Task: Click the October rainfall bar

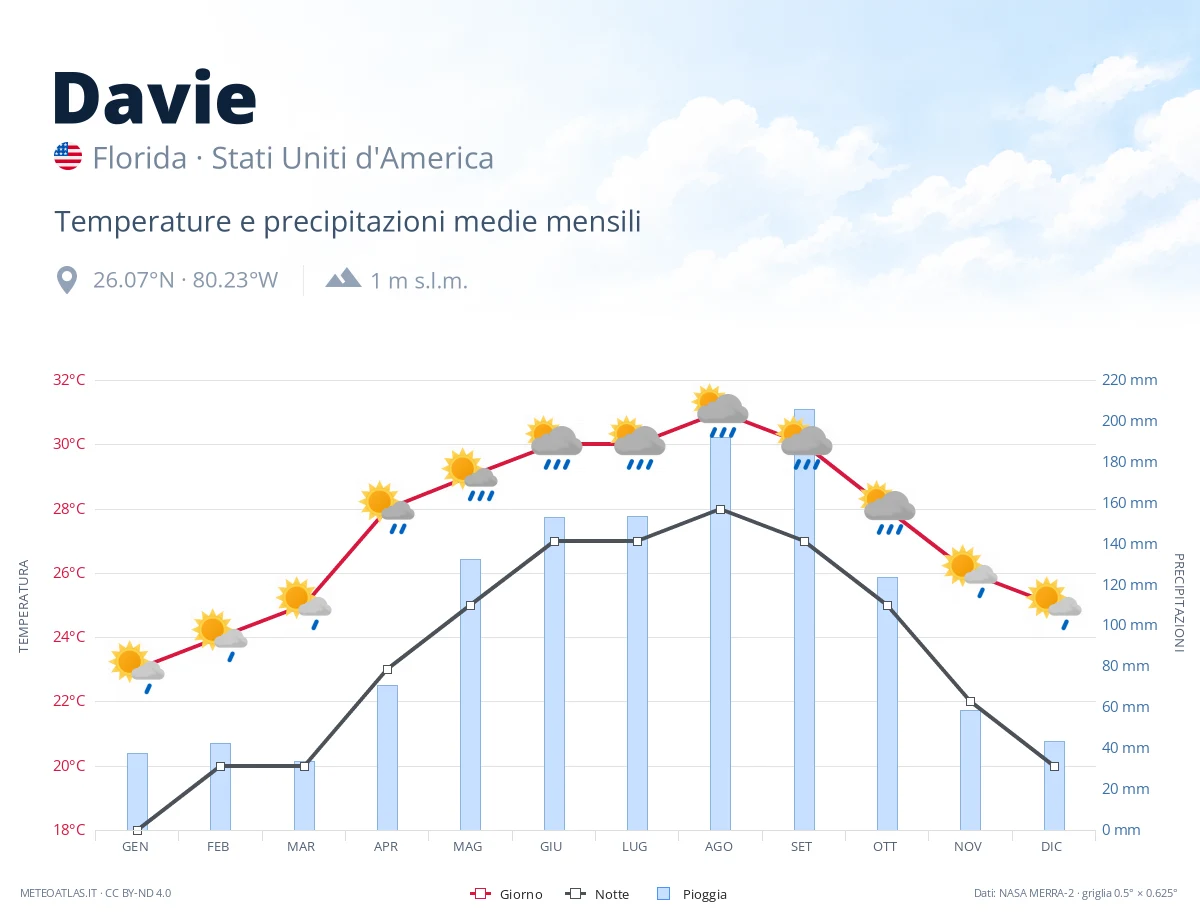Action: coord(887,703)
